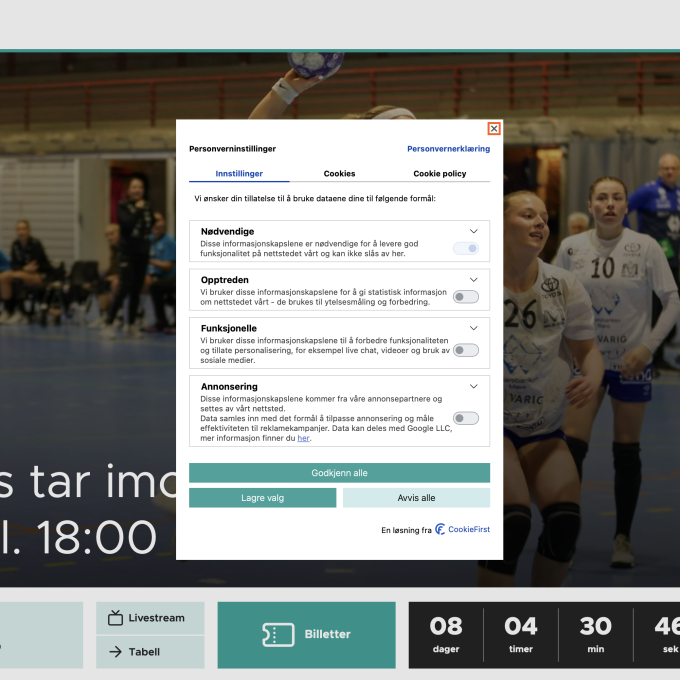Click the Tabell arrow icon
Viewport: 680px width, 680px height.
coord(115,652)
